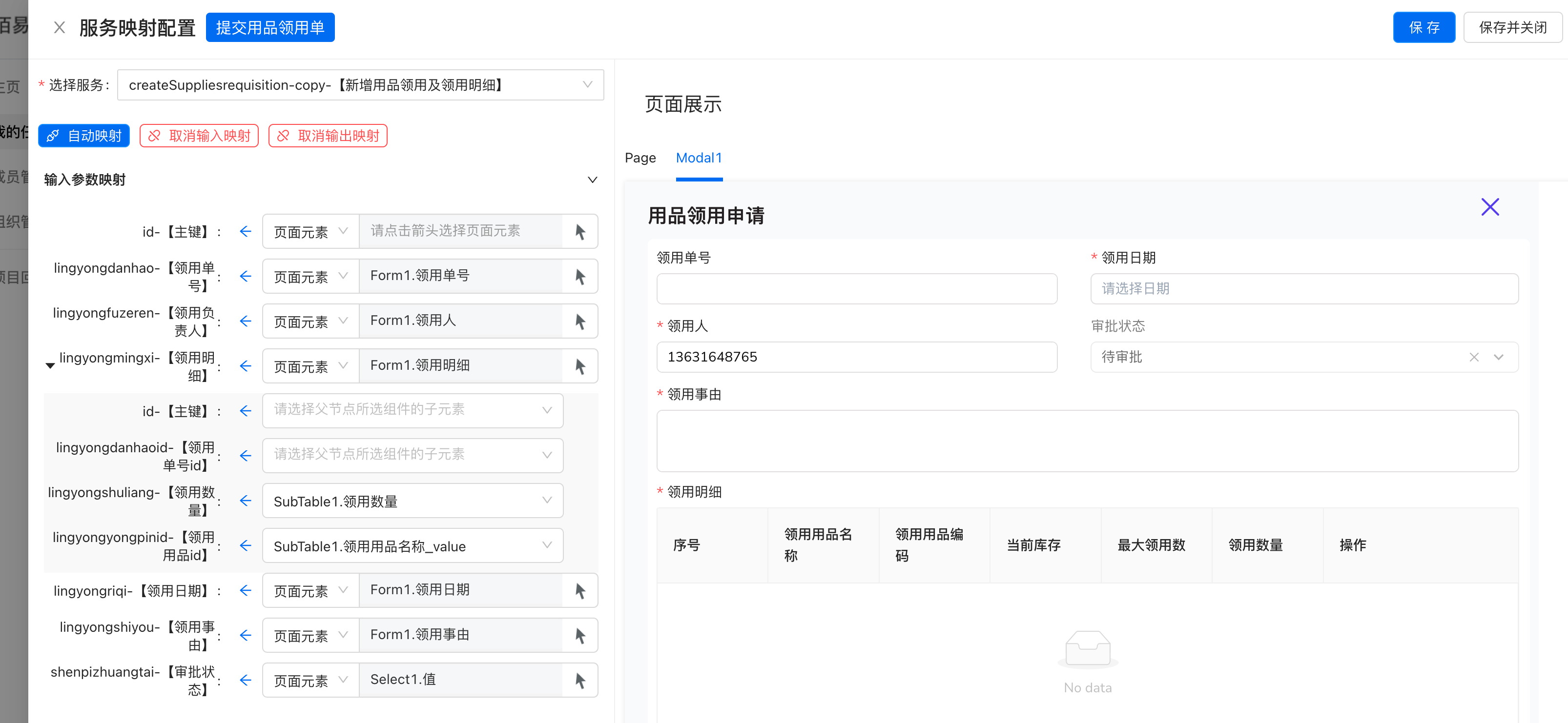Close the 用品领用申请 modal preview

1490,207
